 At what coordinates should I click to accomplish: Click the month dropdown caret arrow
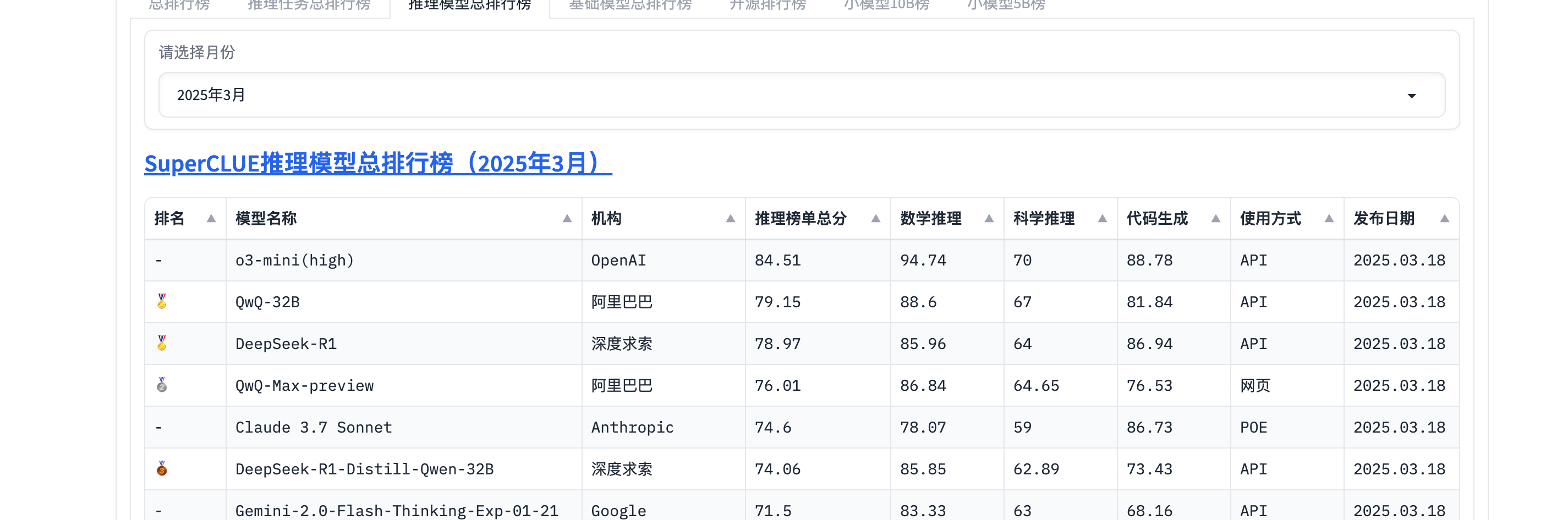pos(1412,96)
